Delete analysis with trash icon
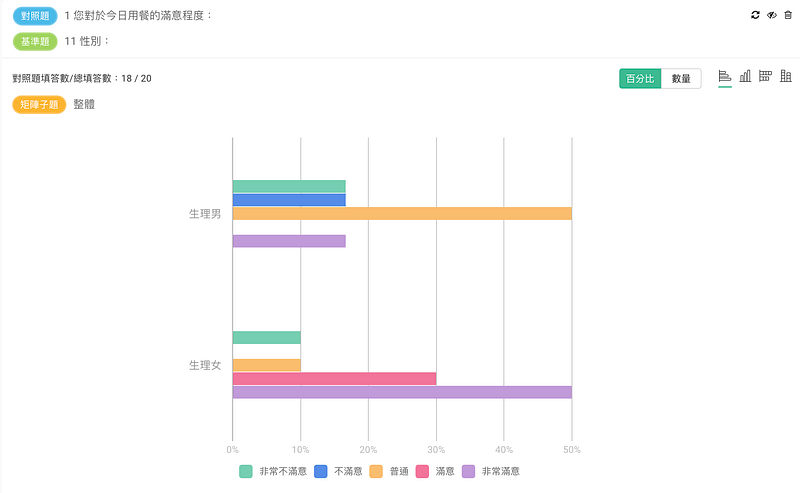This screenshot has height=493, width=800. coord(788,15)
